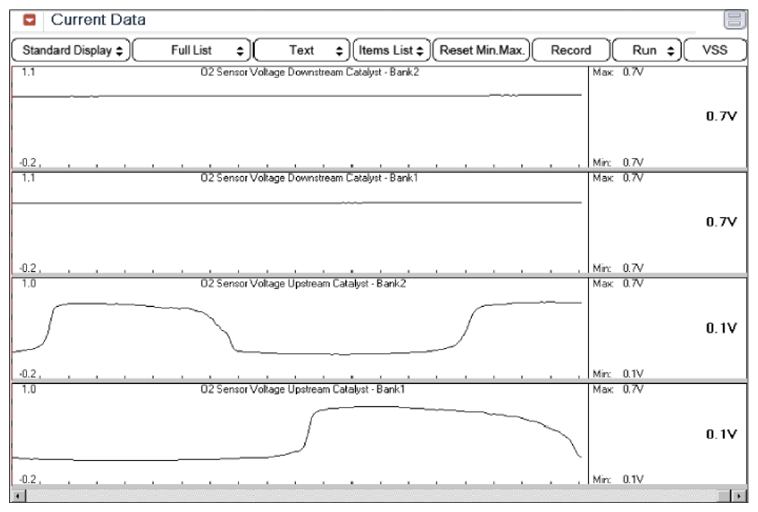Click the VSS button
The width and height of the screenshot is (758, 512).
click(x=715, y=49)
